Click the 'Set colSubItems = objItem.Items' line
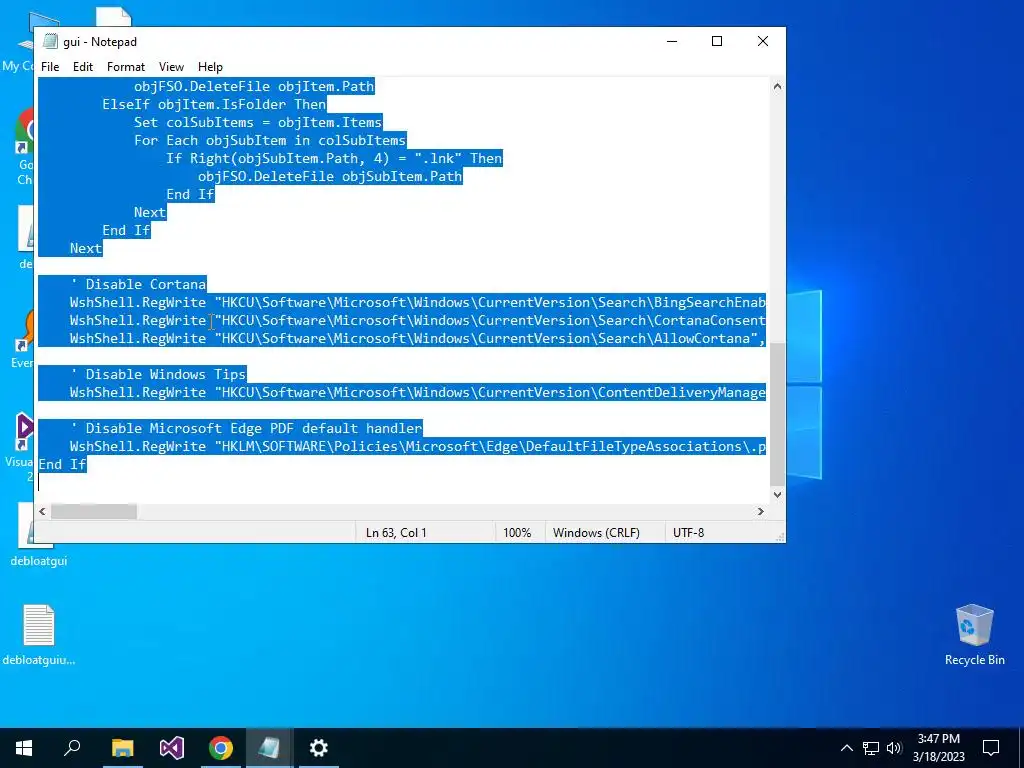The width and height of the screenshot is (1024, 768). tap(258, 122)
